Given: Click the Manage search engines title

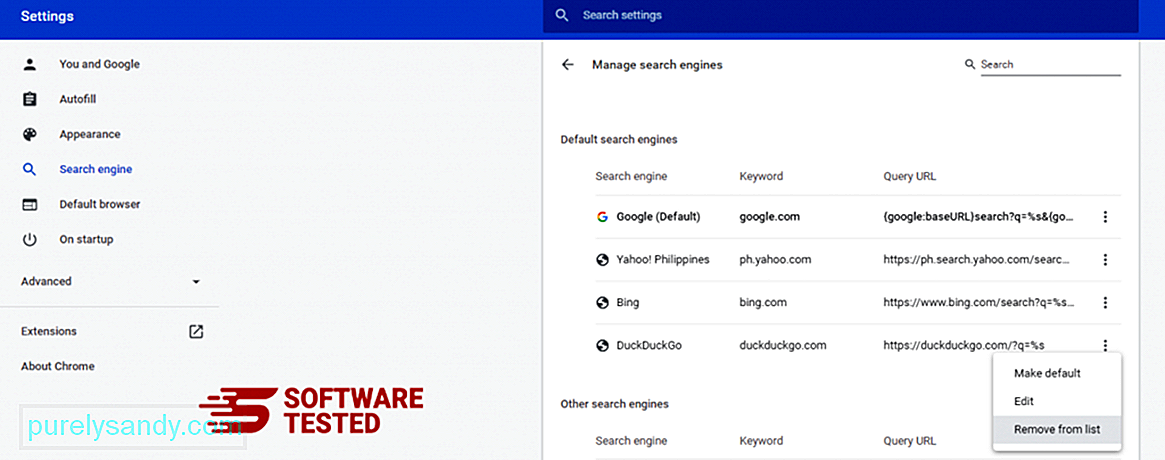Looking at the screenshot, I should tap(657, 65).
